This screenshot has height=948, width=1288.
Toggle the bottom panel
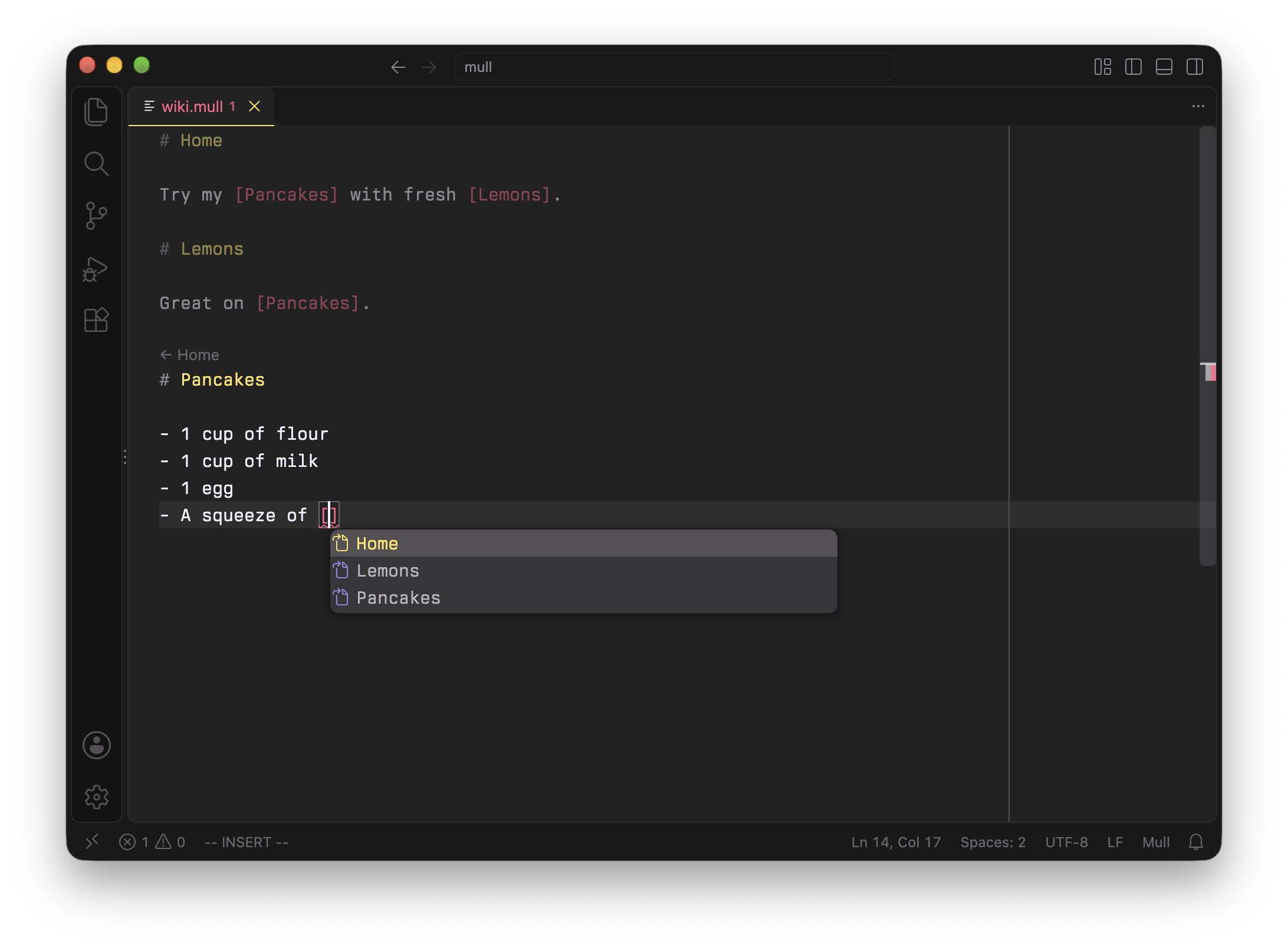1164,67
